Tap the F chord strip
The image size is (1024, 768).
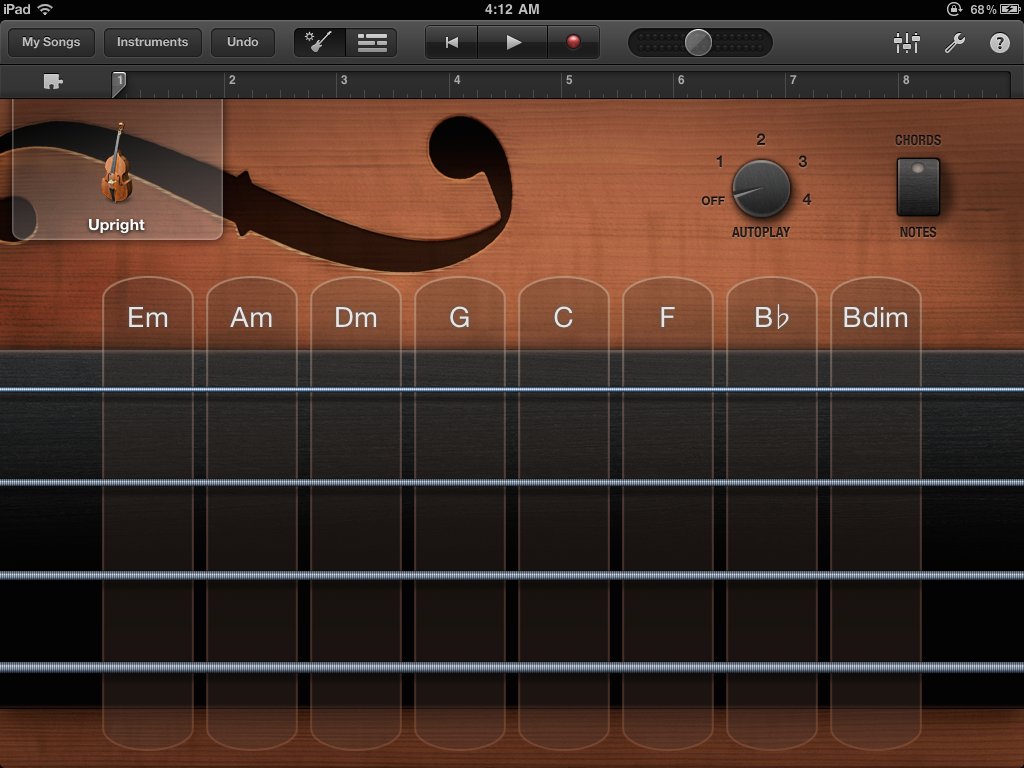[x=667, y=513]
